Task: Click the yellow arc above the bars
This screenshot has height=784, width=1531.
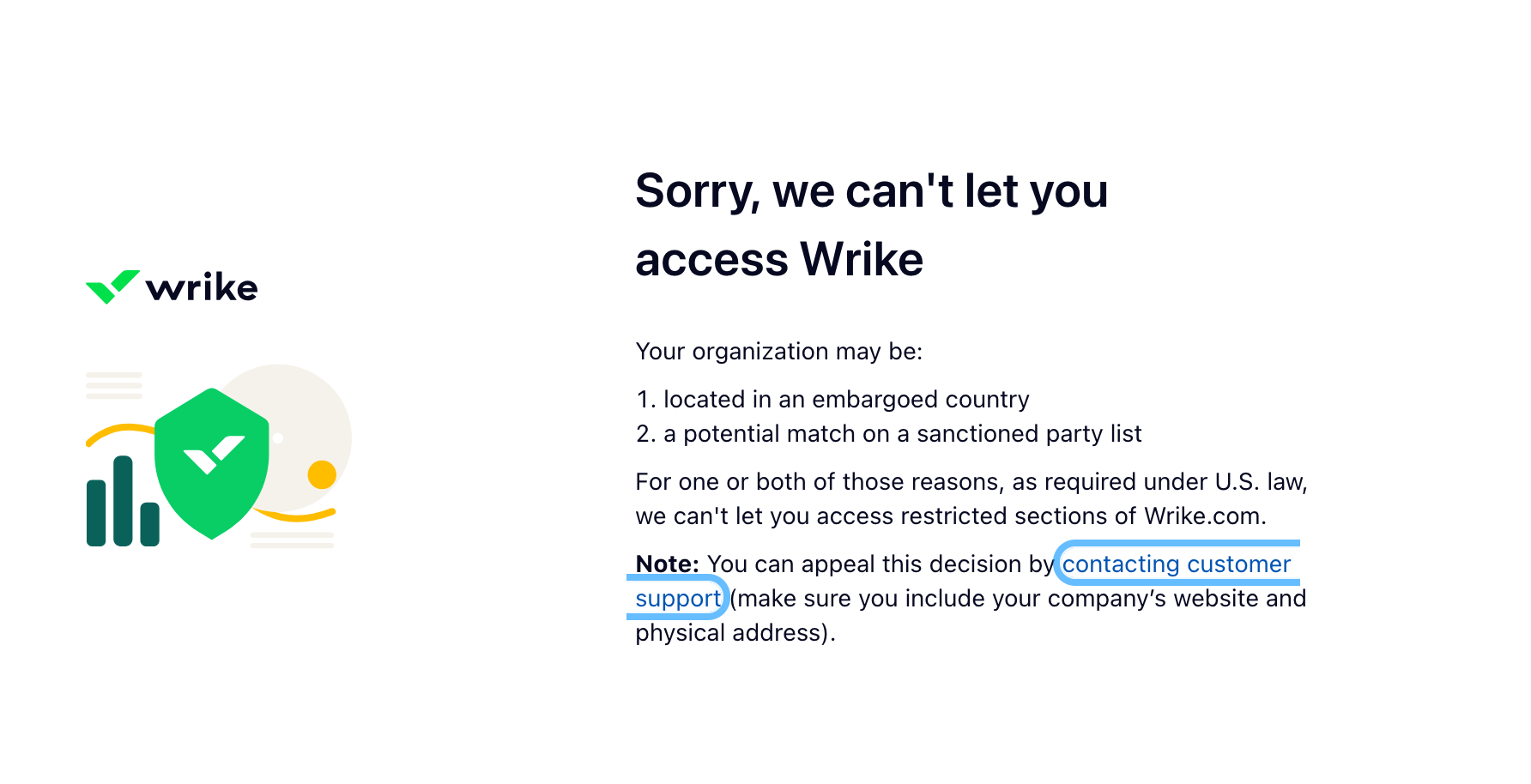Action: (x=120, y=434)
